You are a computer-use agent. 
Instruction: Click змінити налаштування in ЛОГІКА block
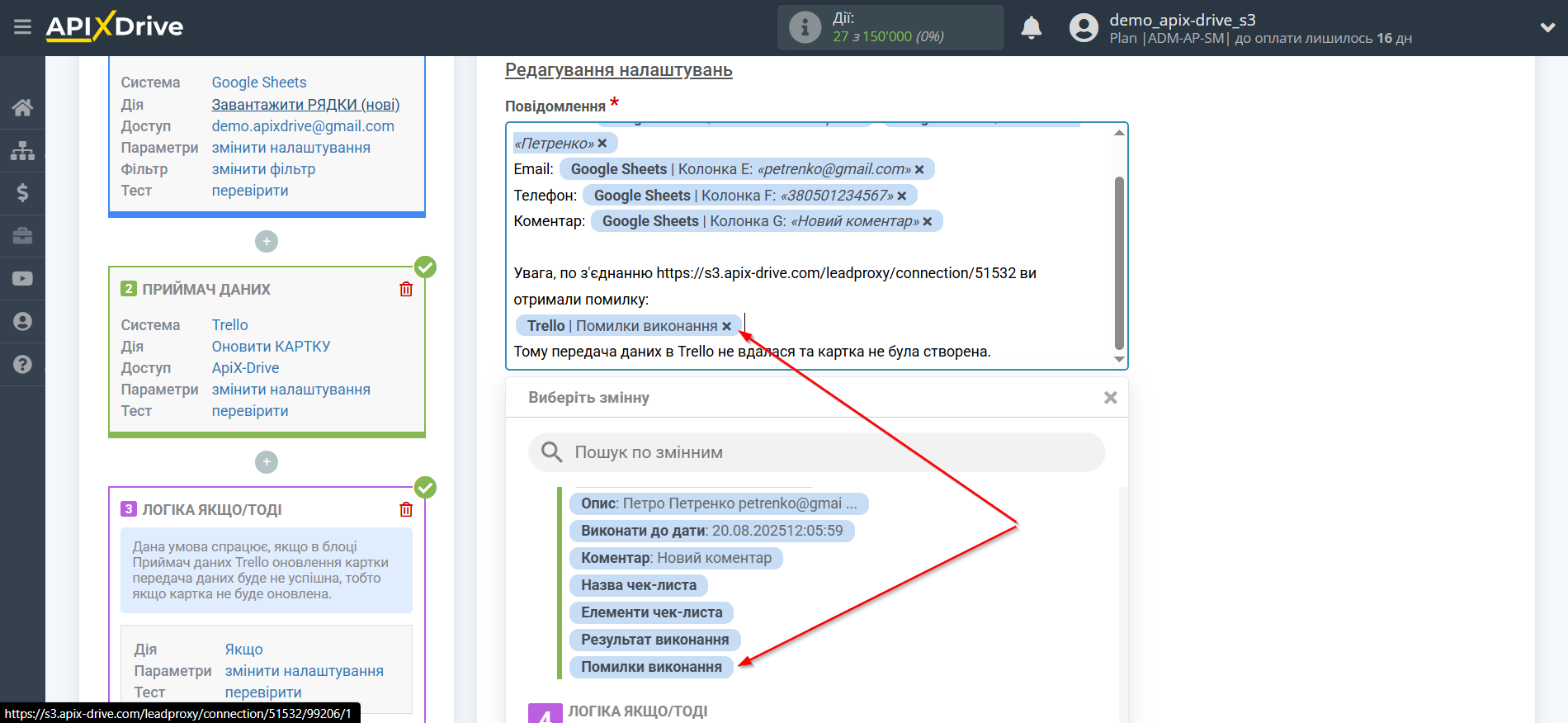304,671
